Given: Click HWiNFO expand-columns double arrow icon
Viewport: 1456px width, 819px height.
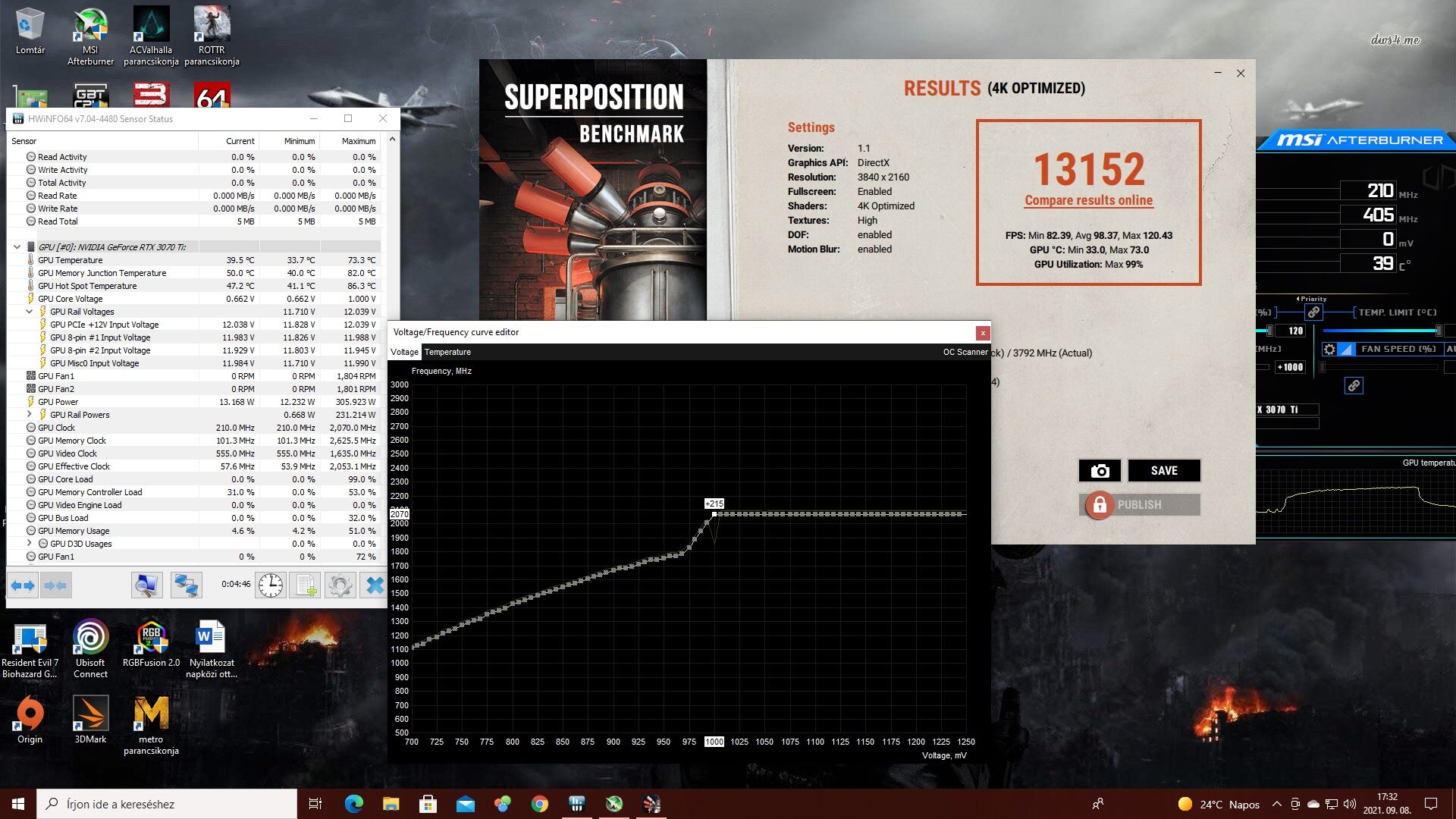Looking at the screenshot, I should tap(23, 585).
